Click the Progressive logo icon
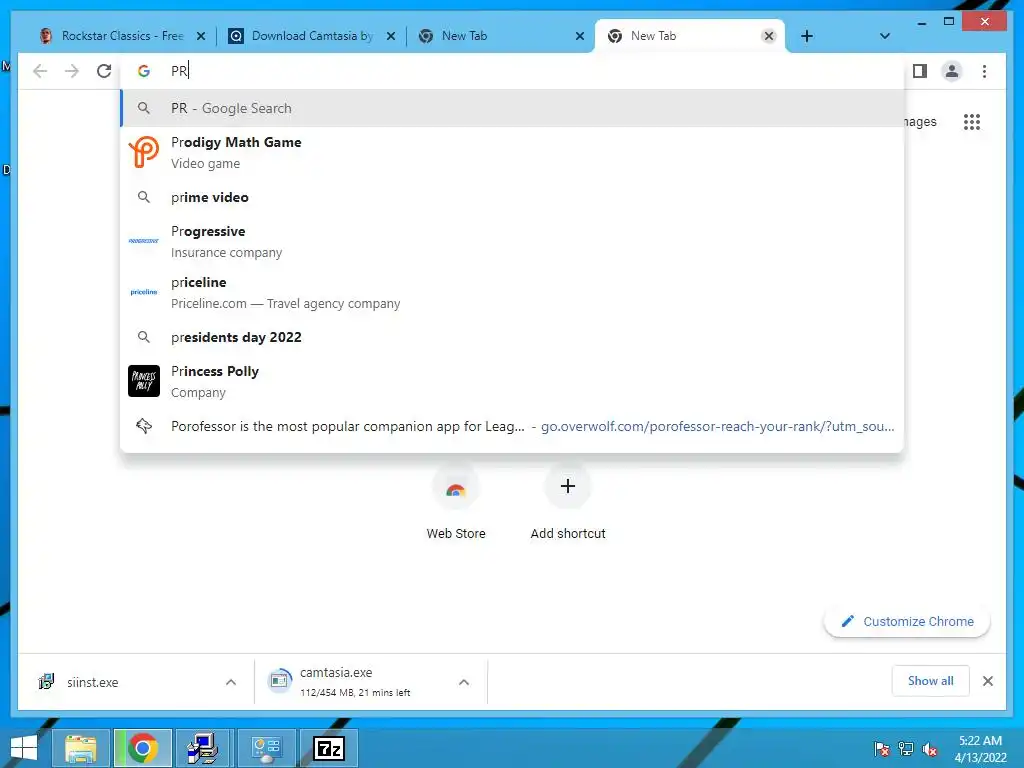 (x=144, y=241)
